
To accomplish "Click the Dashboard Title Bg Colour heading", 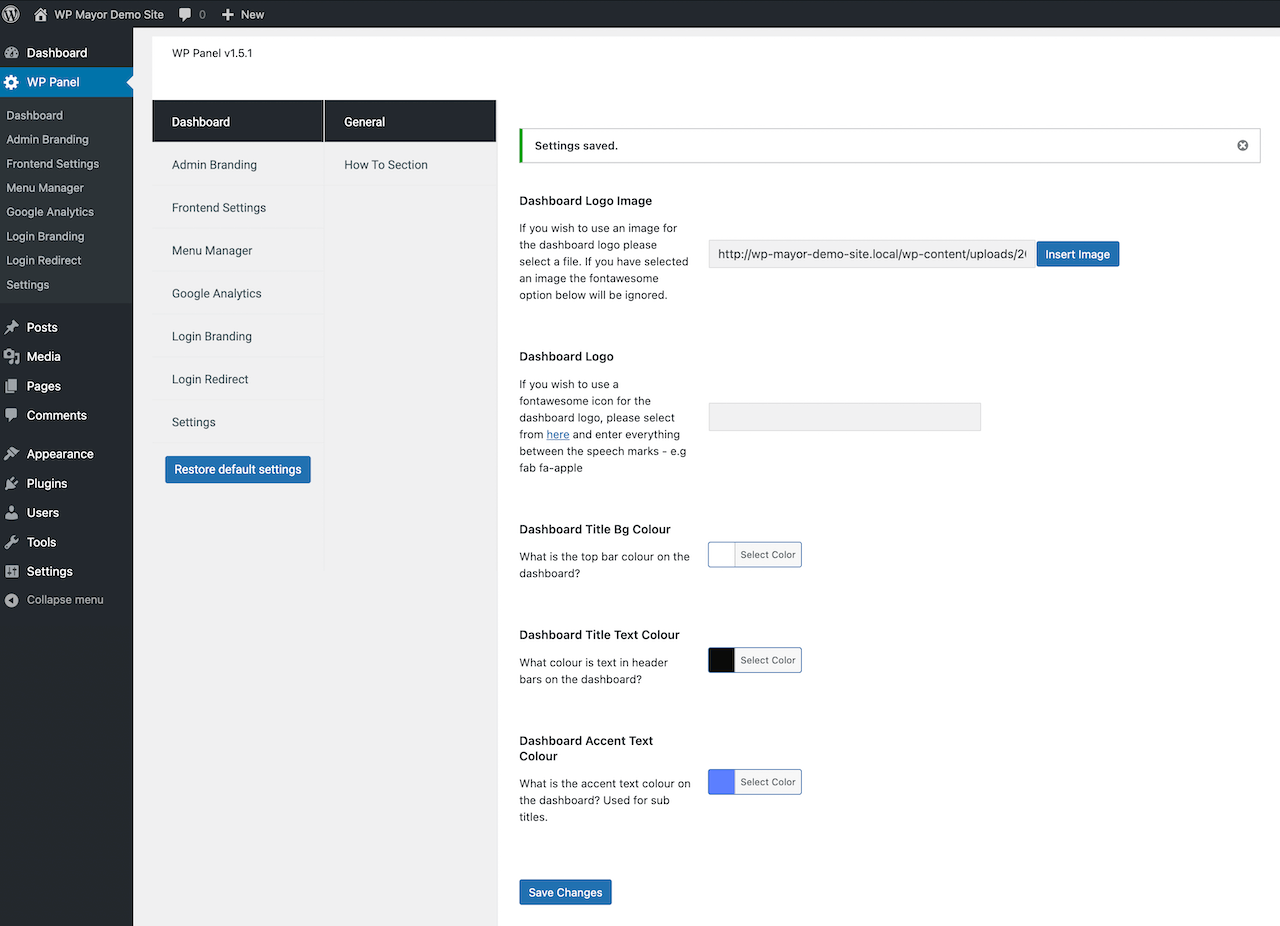I will 595,530.
